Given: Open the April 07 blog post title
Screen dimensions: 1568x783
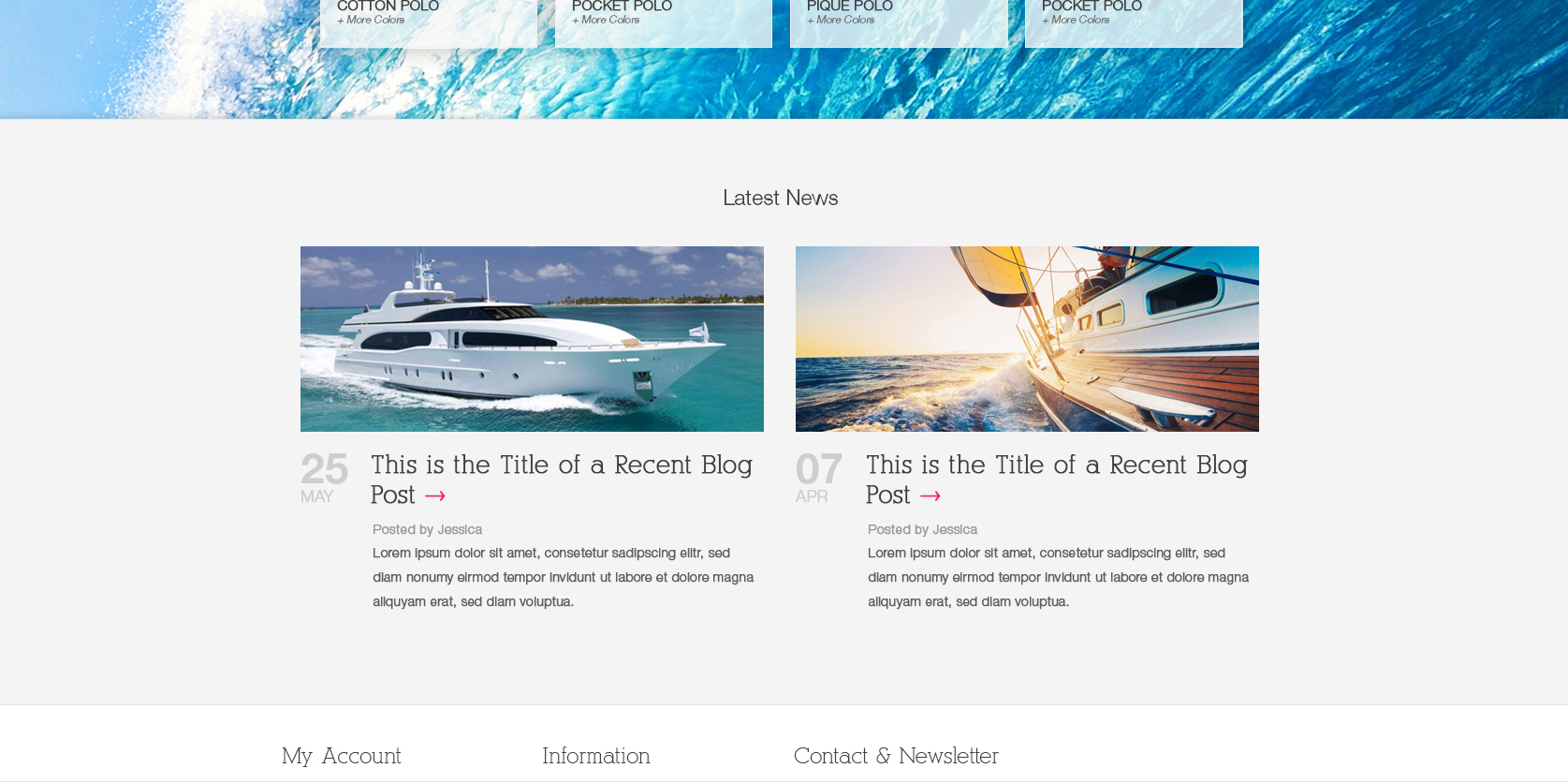Looking at the screenshot, I should (1057, 480).
